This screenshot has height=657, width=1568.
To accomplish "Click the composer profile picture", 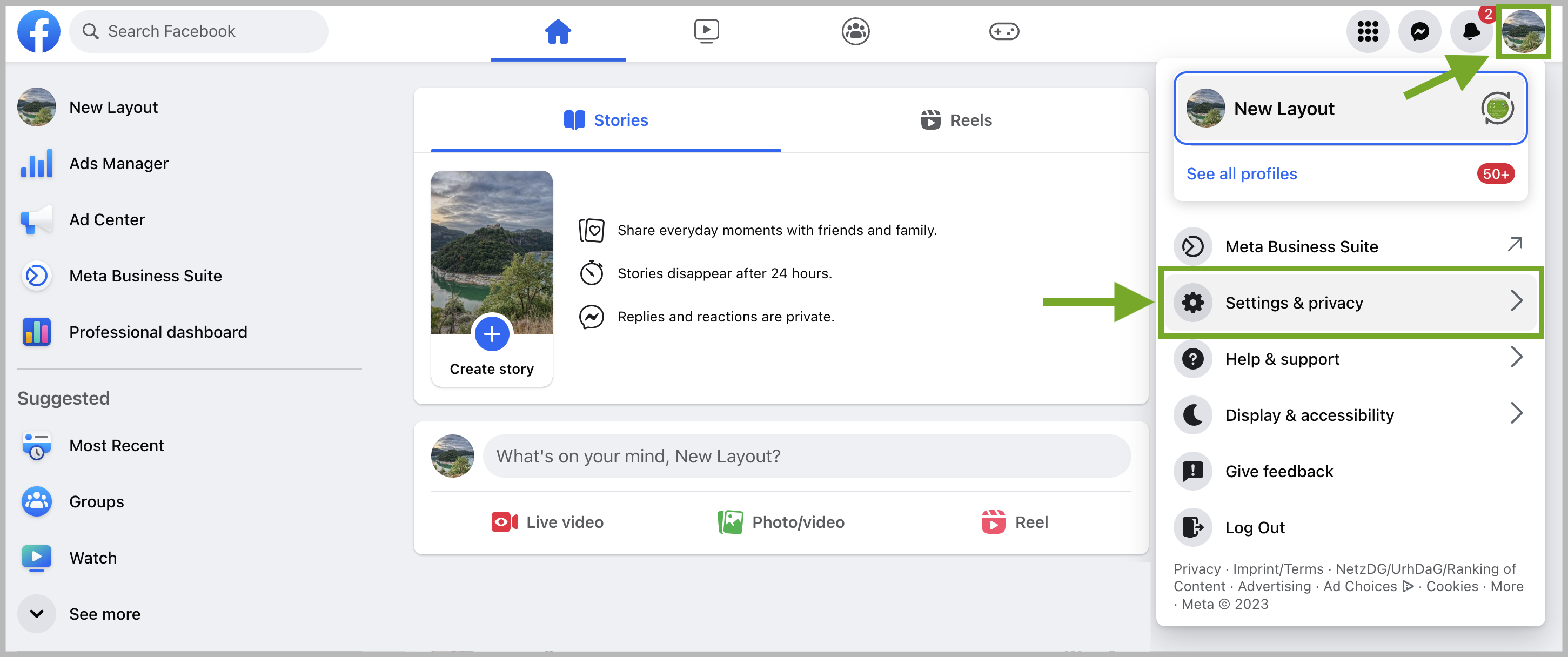I will tap(452, 455).
